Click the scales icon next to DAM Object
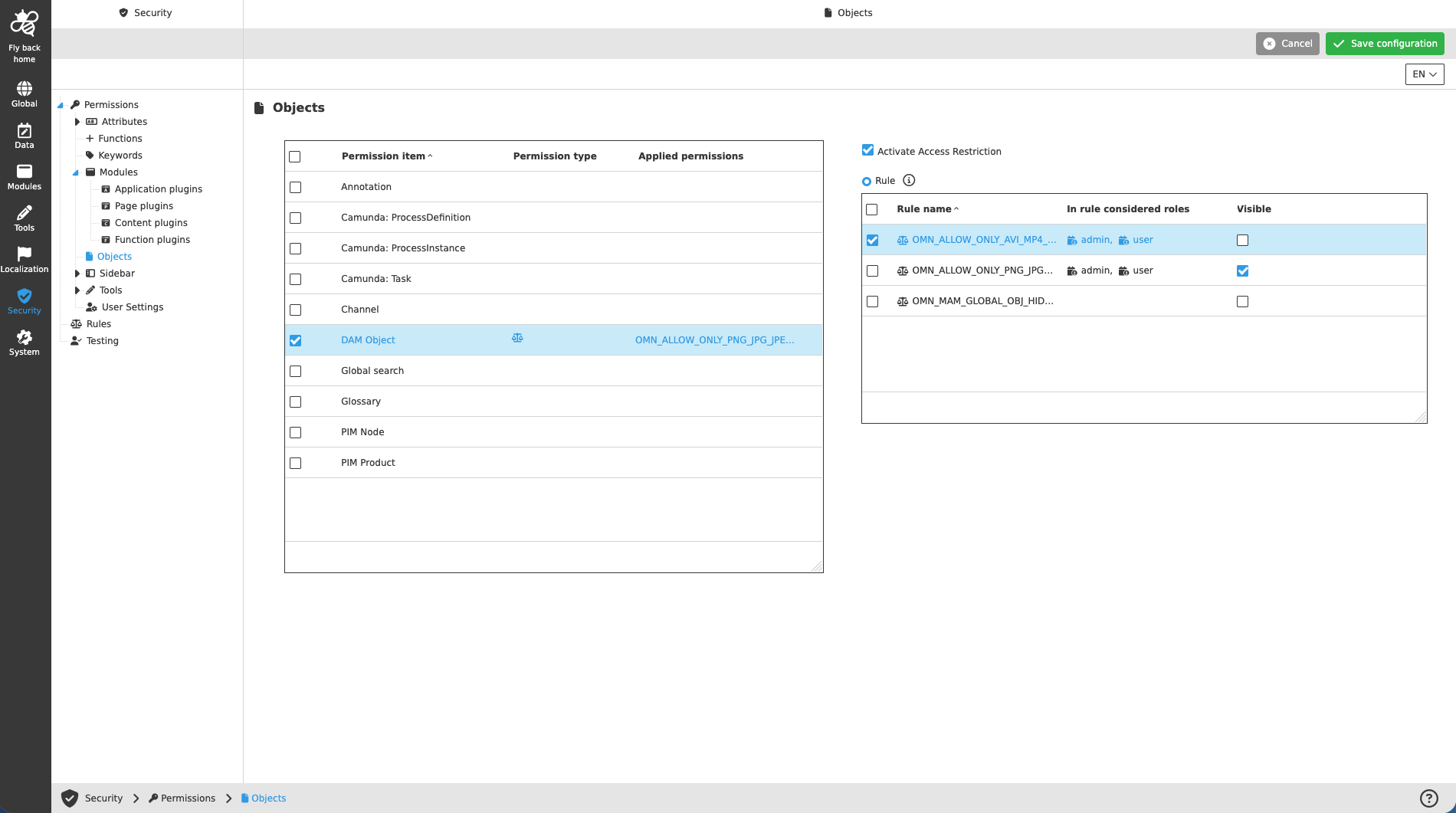This screenshot has width=1456, height=813. [x=517, y=337]
